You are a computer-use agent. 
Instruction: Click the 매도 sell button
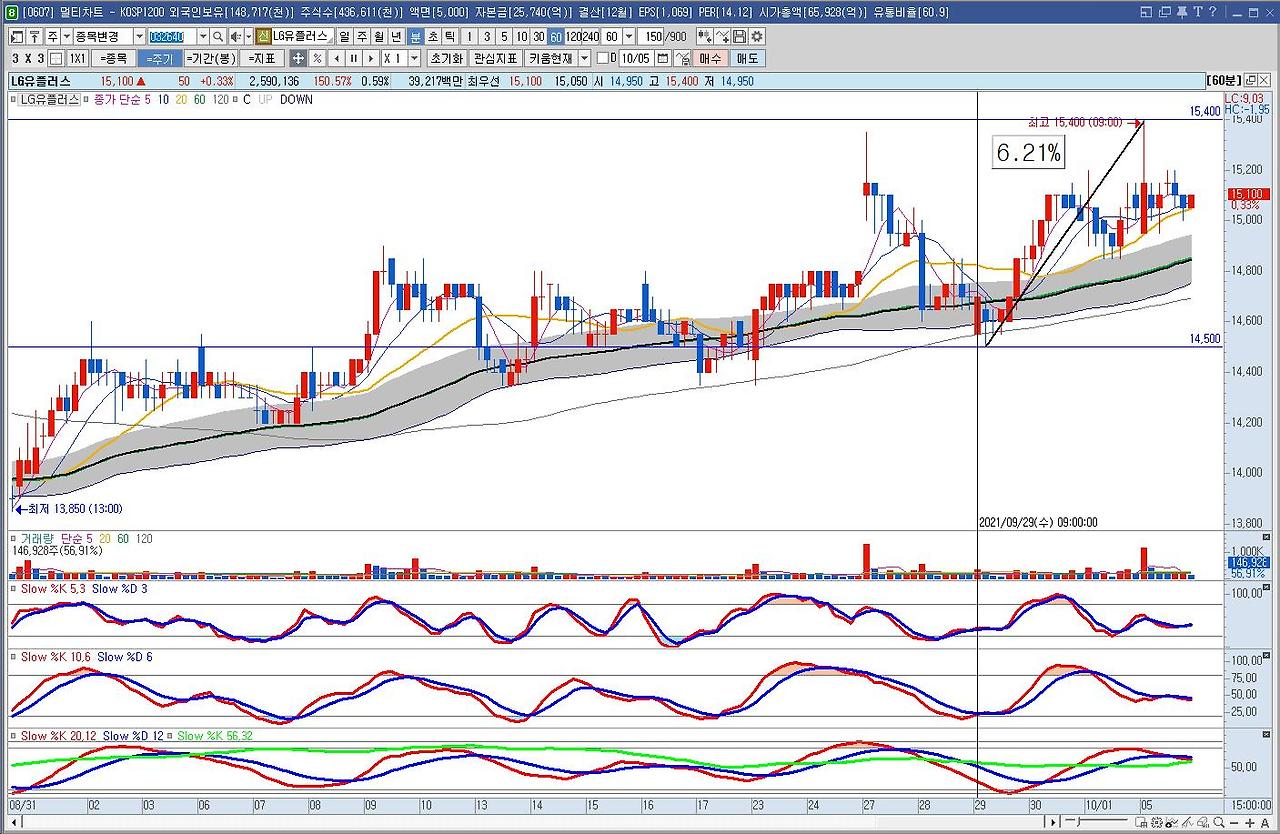(x=748, y=58)
